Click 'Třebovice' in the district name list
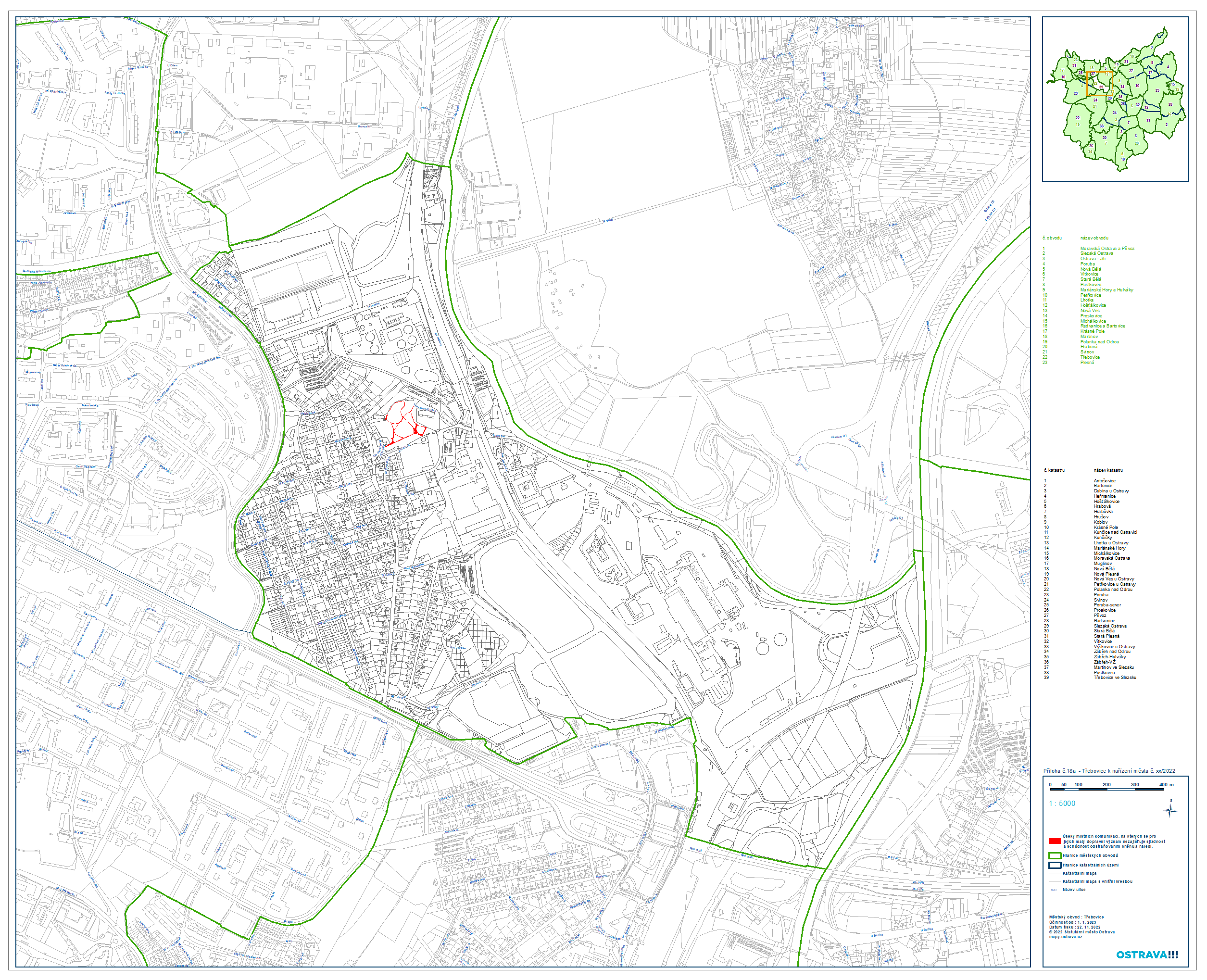The height and width of the screenshot is (980, 1207). pyautogui.click(x=1090, y=357)
